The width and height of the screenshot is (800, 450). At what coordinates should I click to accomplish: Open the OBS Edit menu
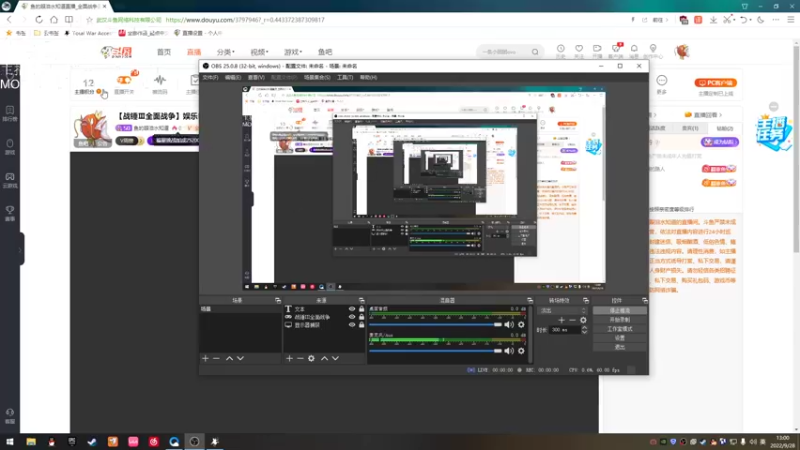(x=232, y=78)
